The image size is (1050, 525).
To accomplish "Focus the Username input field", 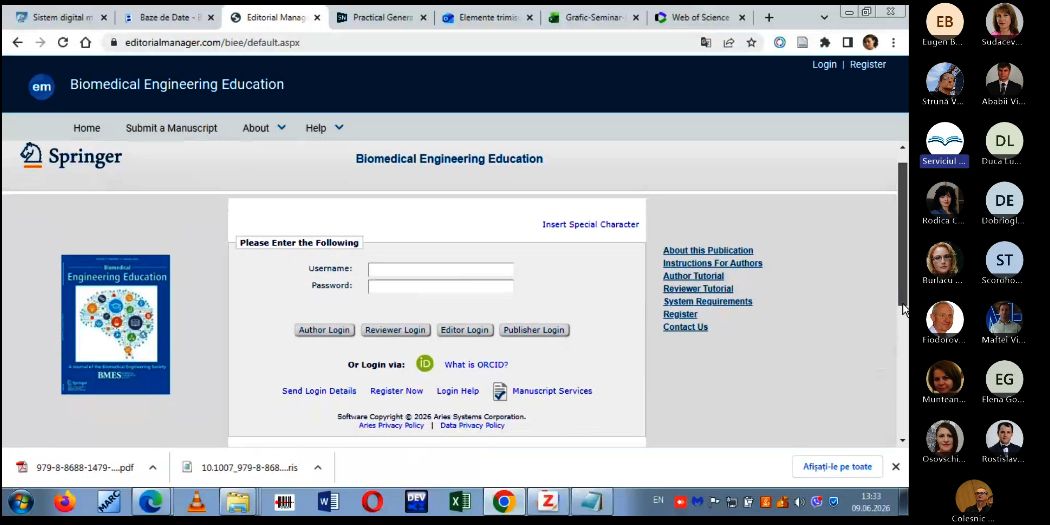I will click(441, 269).
